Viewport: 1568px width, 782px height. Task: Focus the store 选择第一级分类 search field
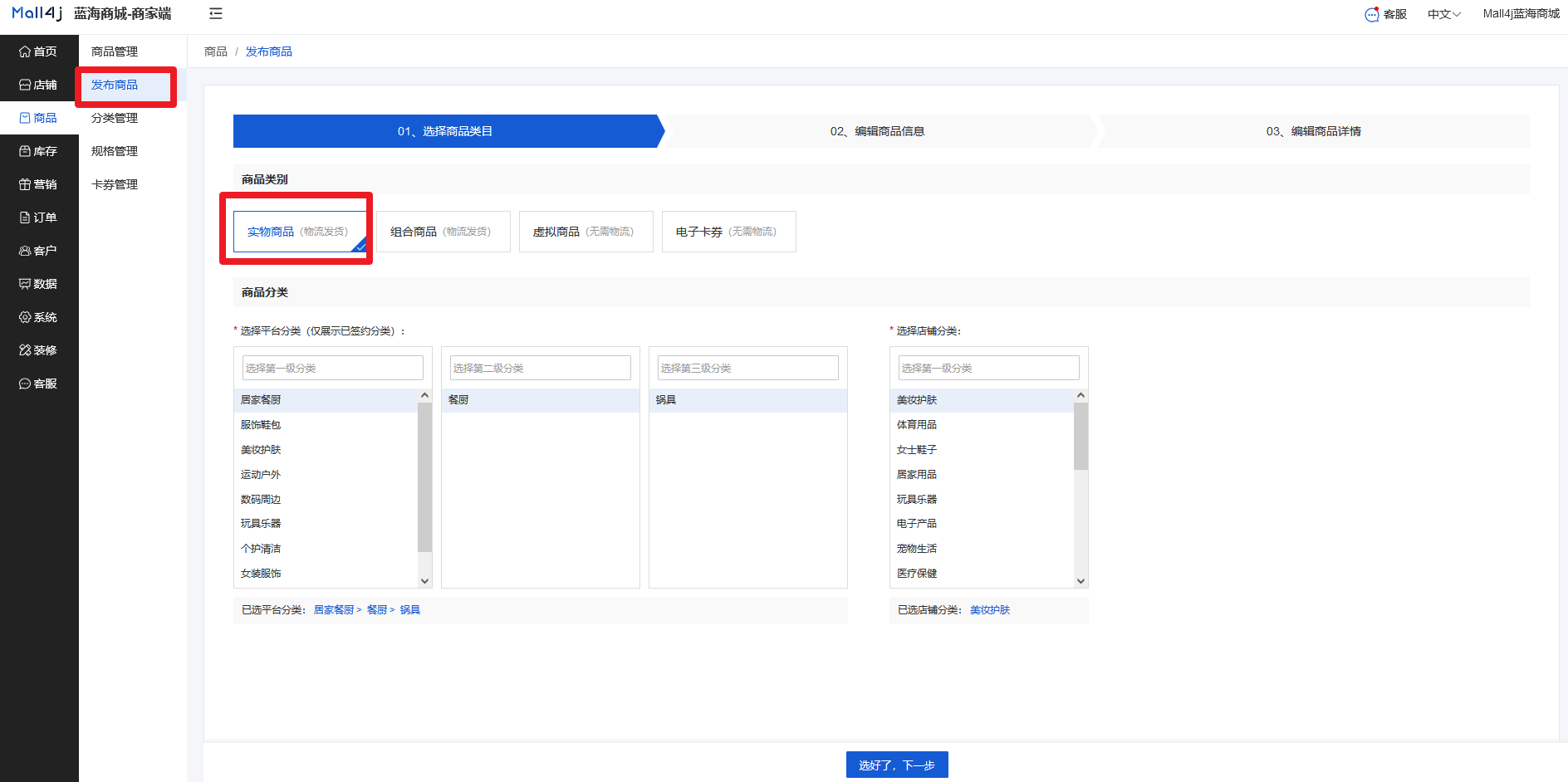click(x=989, y=368)
